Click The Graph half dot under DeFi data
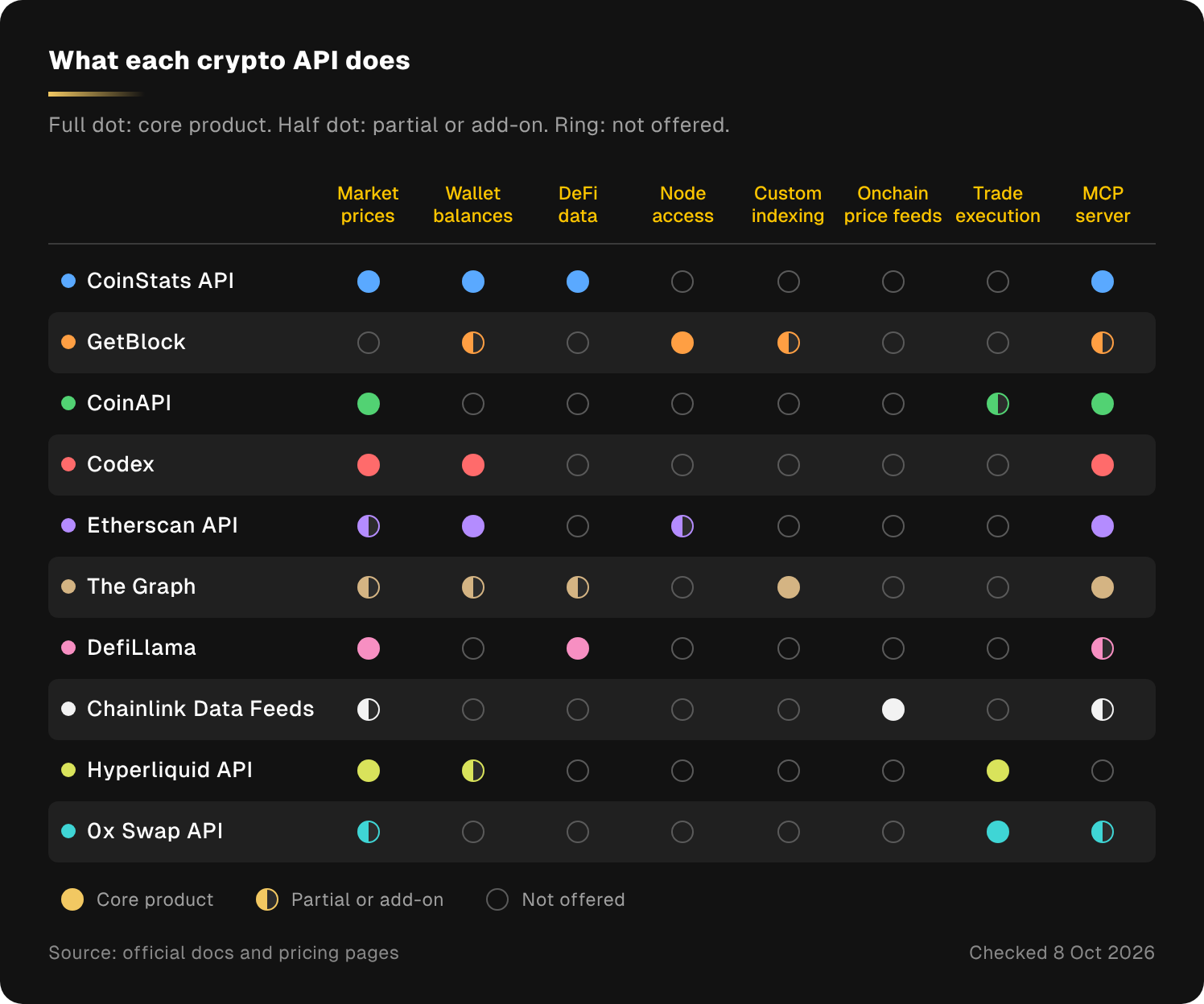This screenshot has width=1204, height=1004. click(x=578, y=587)
